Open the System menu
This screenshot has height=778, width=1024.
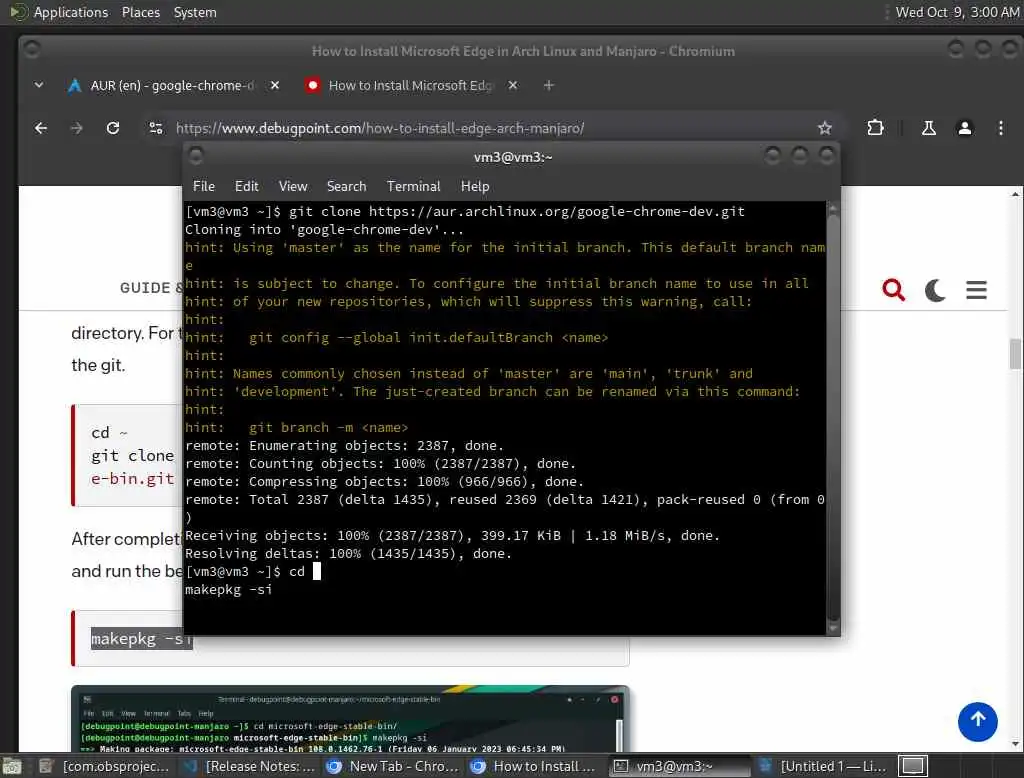(x=195, y=12)
